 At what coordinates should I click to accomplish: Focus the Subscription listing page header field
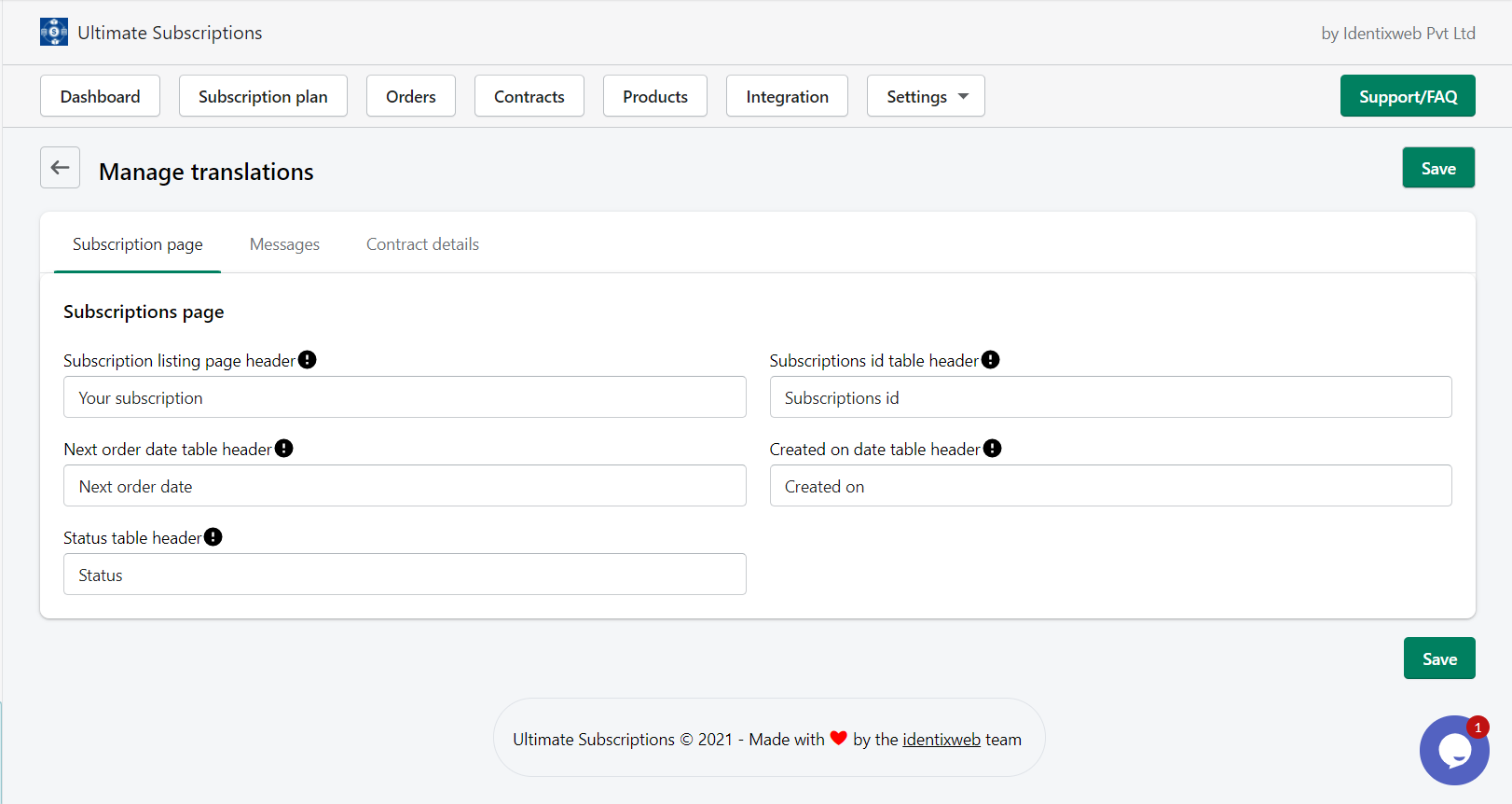coord(405,397)
